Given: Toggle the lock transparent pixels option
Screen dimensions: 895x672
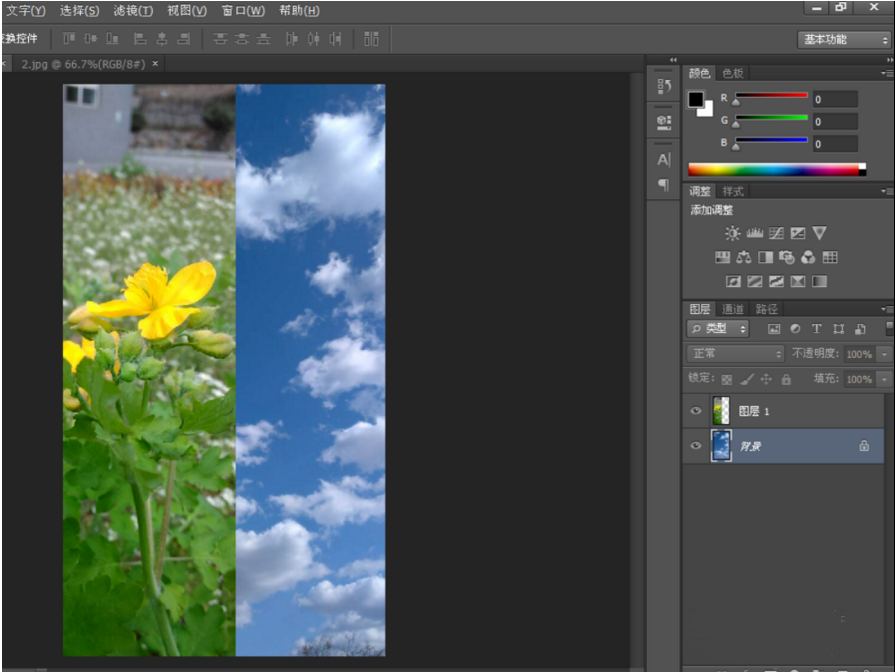Looking at the screenshot, I should (727, 379).
